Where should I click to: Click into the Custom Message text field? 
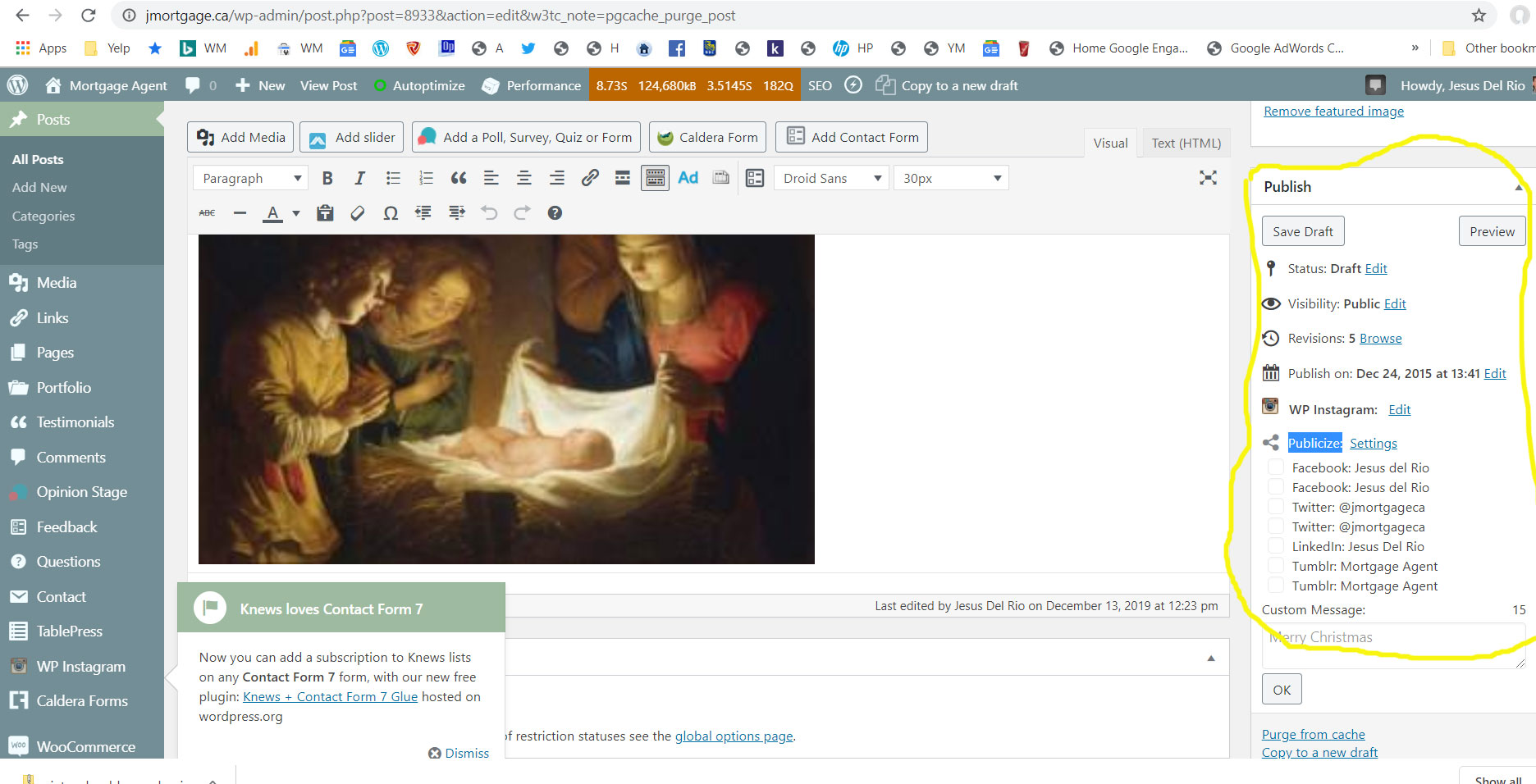click(1393, 645)
